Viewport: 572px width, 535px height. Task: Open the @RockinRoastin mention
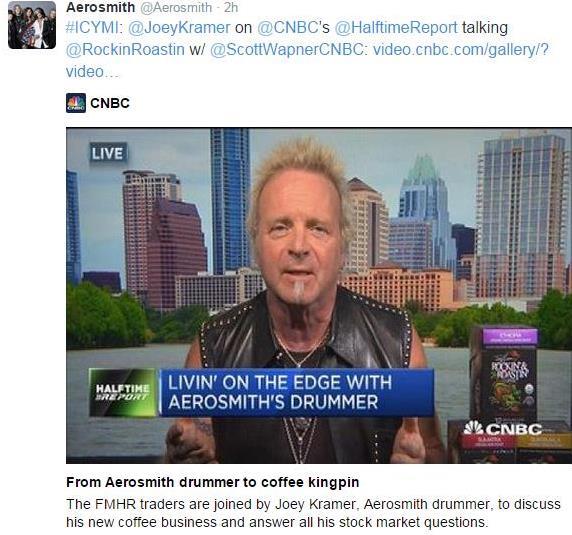pyautogui.click(x=125, y=50)
